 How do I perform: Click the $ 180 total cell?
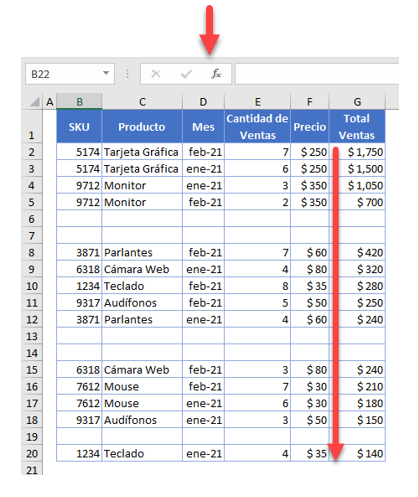[357, 403]
